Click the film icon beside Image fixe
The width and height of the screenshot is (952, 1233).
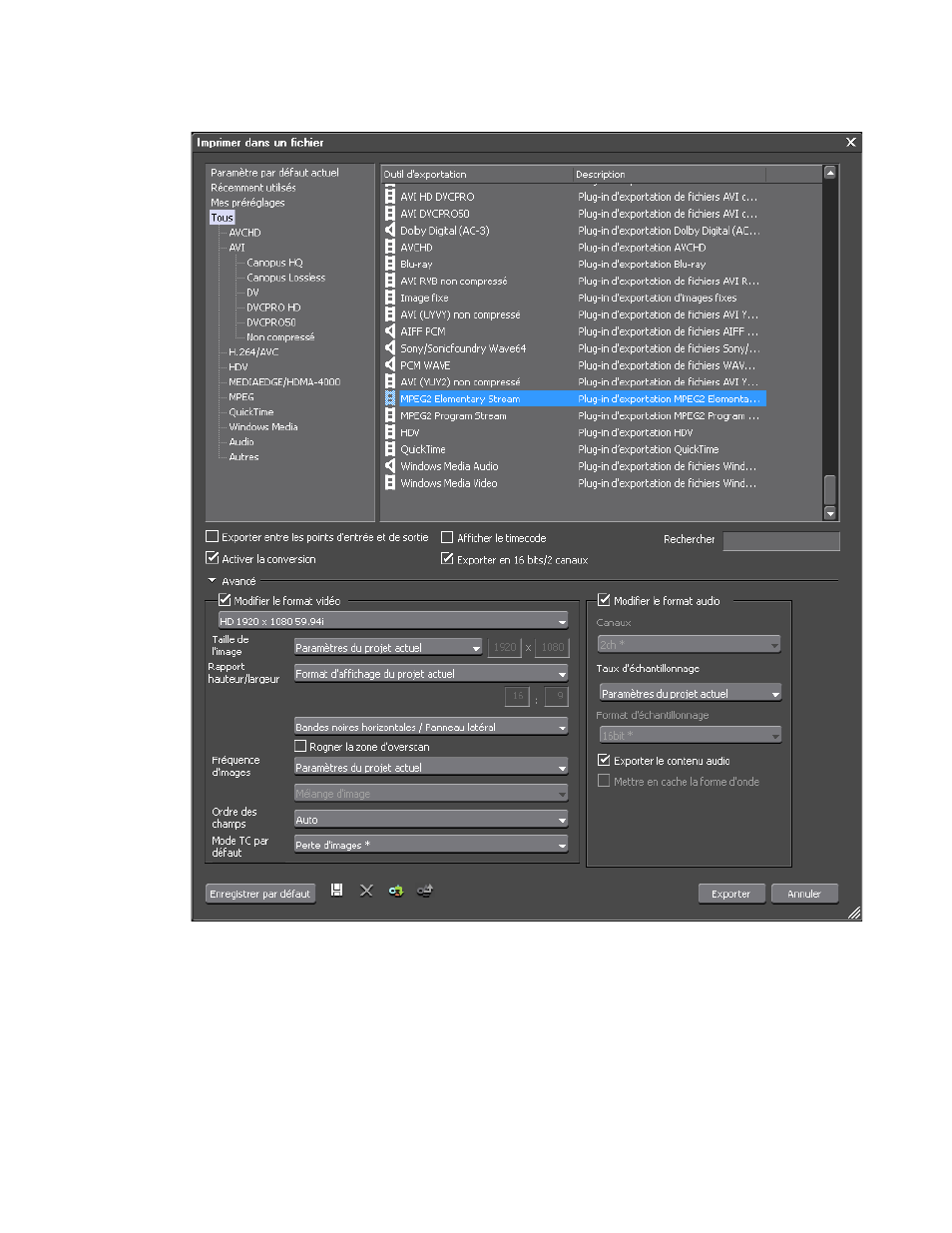(390, 298)
